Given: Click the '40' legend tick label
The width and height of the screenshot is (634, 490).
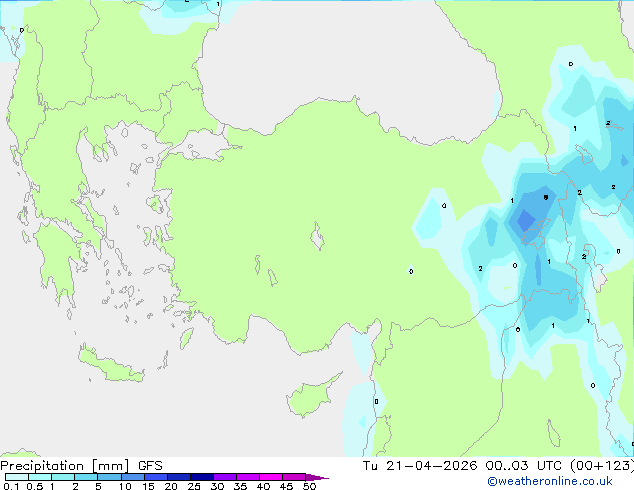Looking at the screenshot, I should click(263, 486).
